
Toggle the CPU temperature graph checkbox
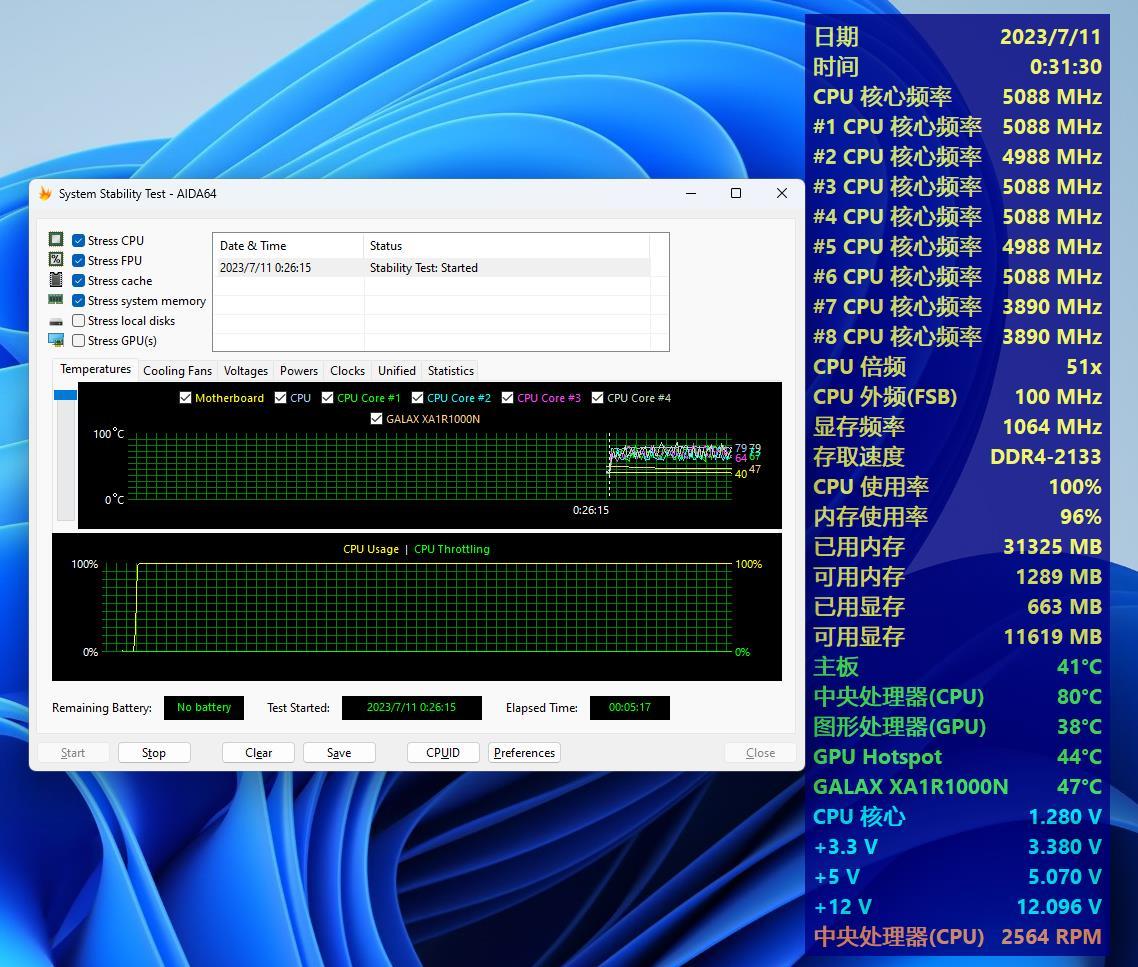pos(280,398)
